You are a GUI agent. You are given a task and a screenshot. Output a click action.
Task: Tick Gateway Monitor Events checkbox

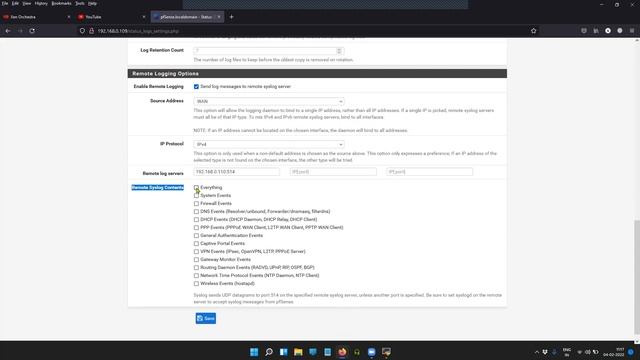click(196, 260)
